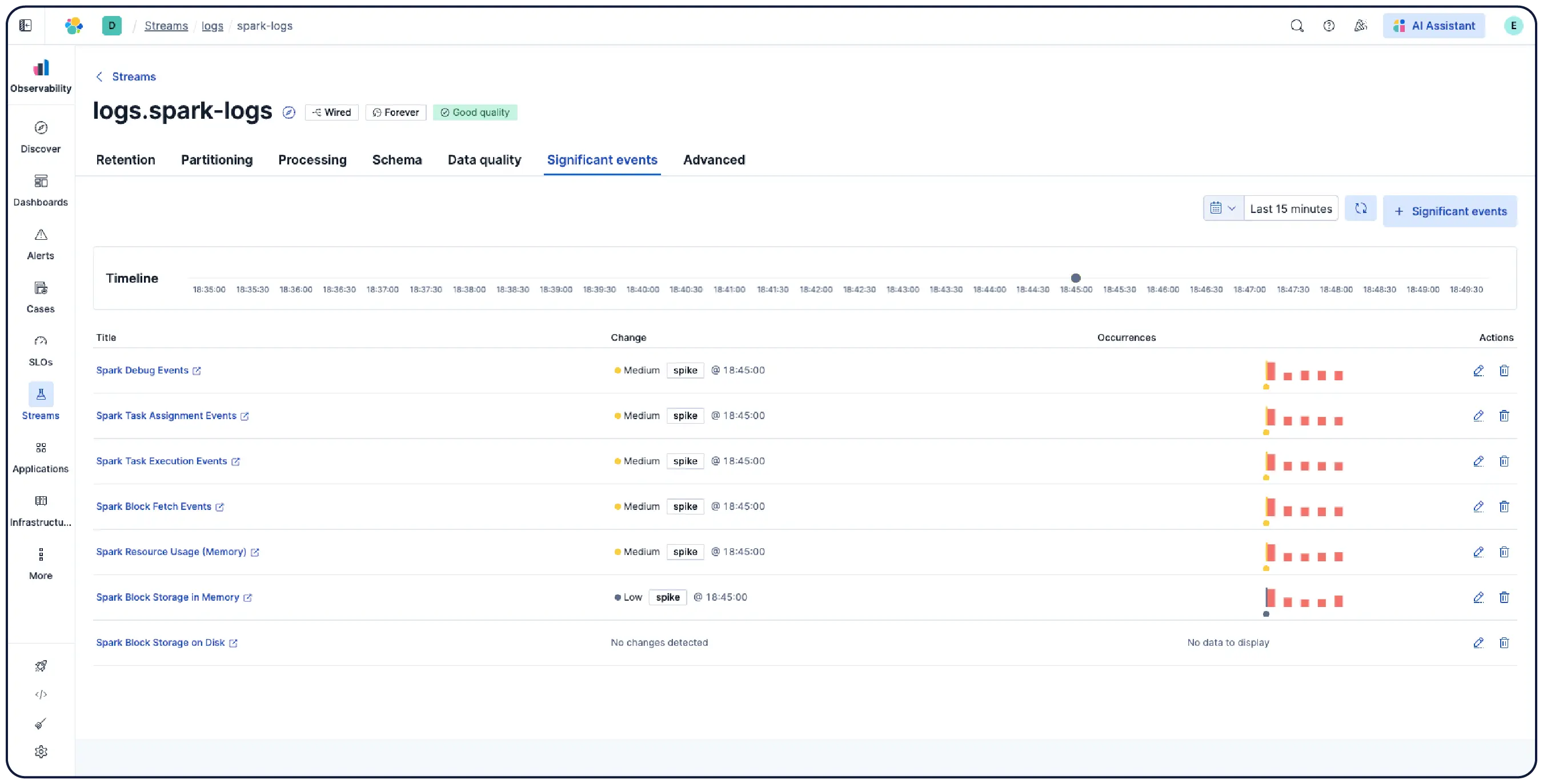Open the calendar dropdown next to time range
This screenshot has height=784, width=1543.
click(x=1223, y=208)
